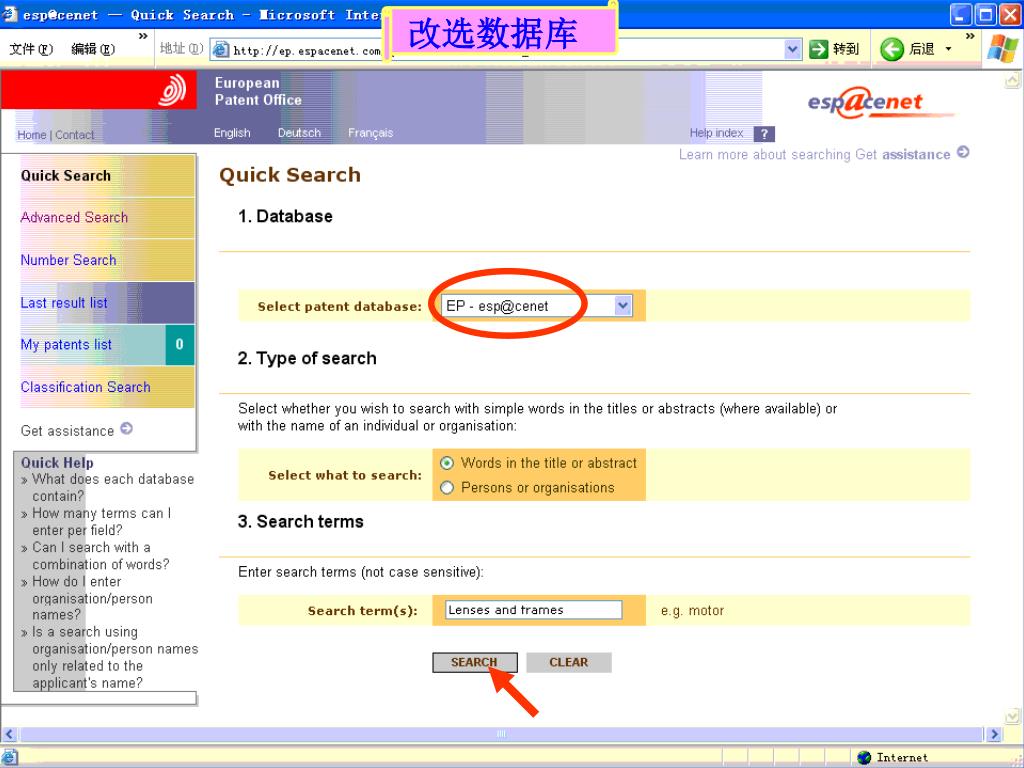Click the Get assistance link in sidebar
This screenshot has height=768, width=1024.
click(67, 431)
